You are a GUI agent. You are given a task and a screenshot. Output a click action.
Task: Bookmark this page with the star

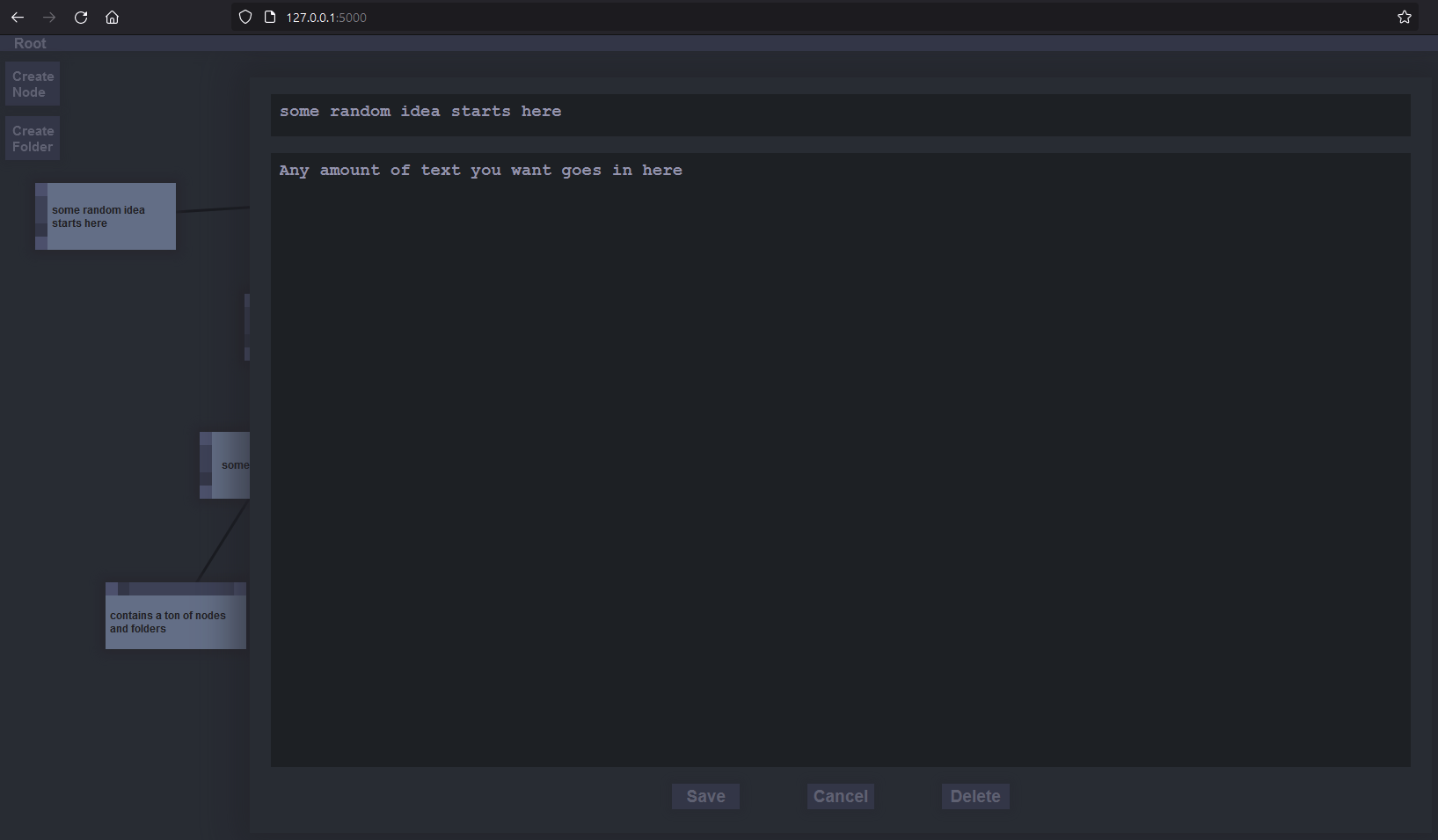(1405, 18)
